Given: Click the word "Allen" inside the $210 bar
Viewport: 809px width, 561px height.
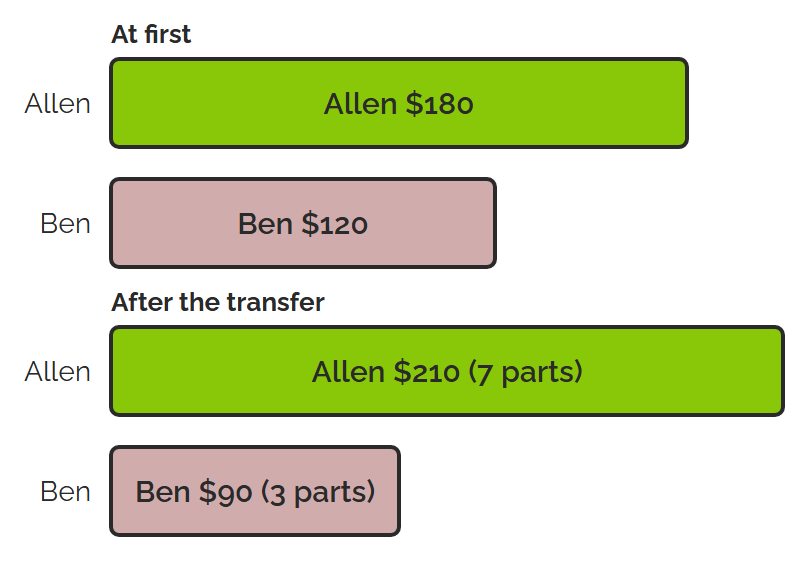Looking at the screenshot, I should [348, 372].
